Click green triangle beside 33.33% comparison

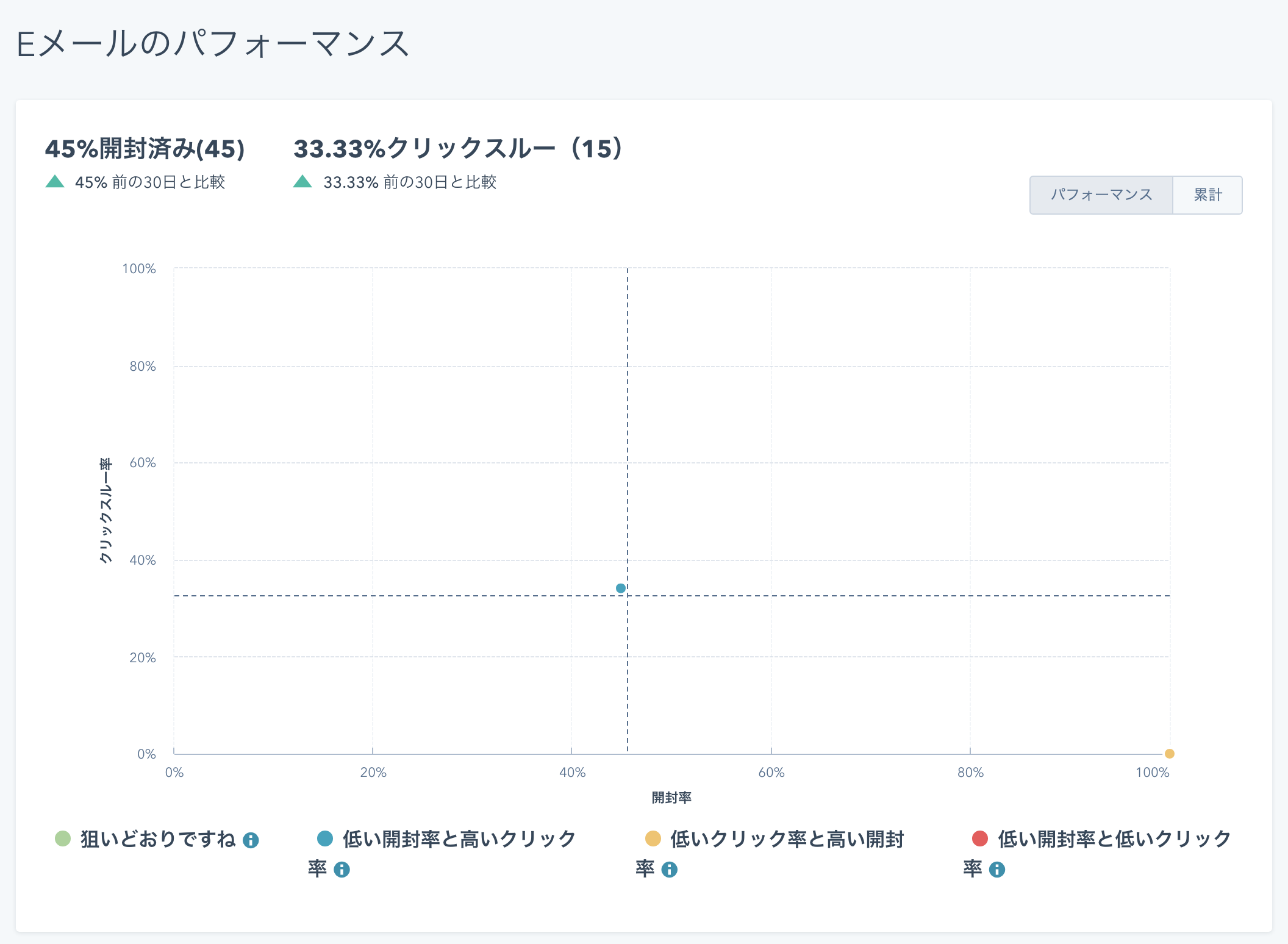click(302, 181)
